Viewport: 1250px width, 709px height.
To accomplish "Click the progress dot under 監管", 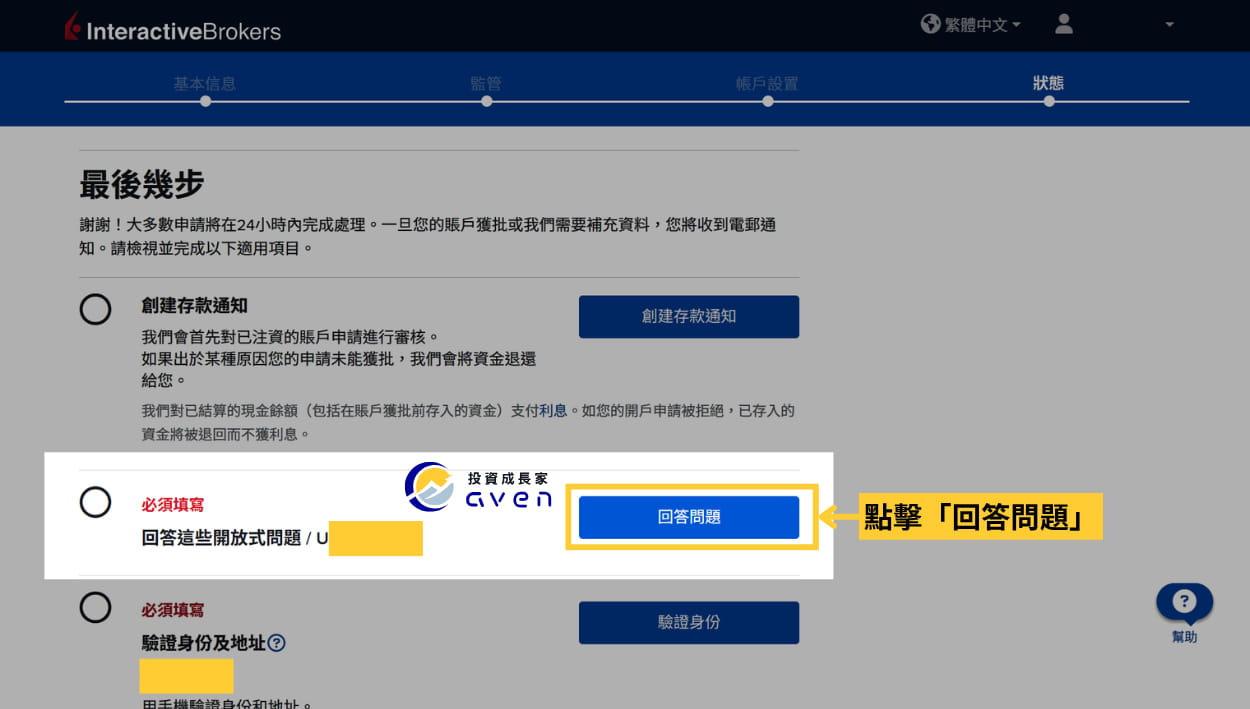I will coord(486,101).
